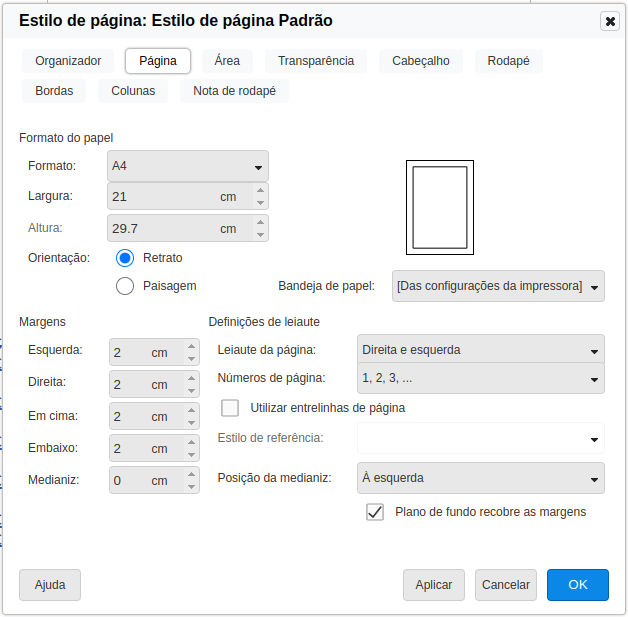628x617 pixels.
Task: Switch to the Cabeçalho tab
Action: (x=420, y=61)
